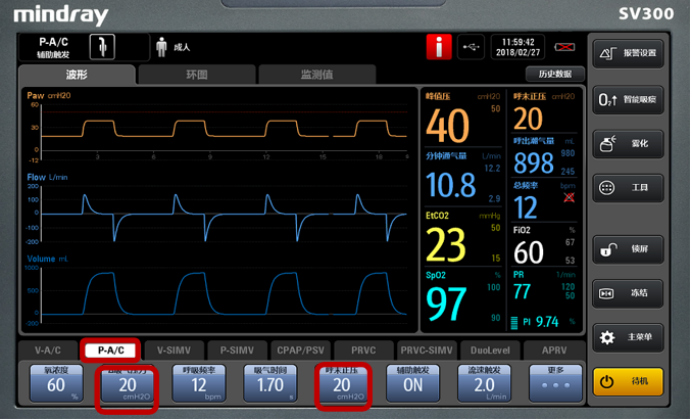Tap 总频率 value 12
The height and width of the screenshot is (420, 692).
point(525,207)
